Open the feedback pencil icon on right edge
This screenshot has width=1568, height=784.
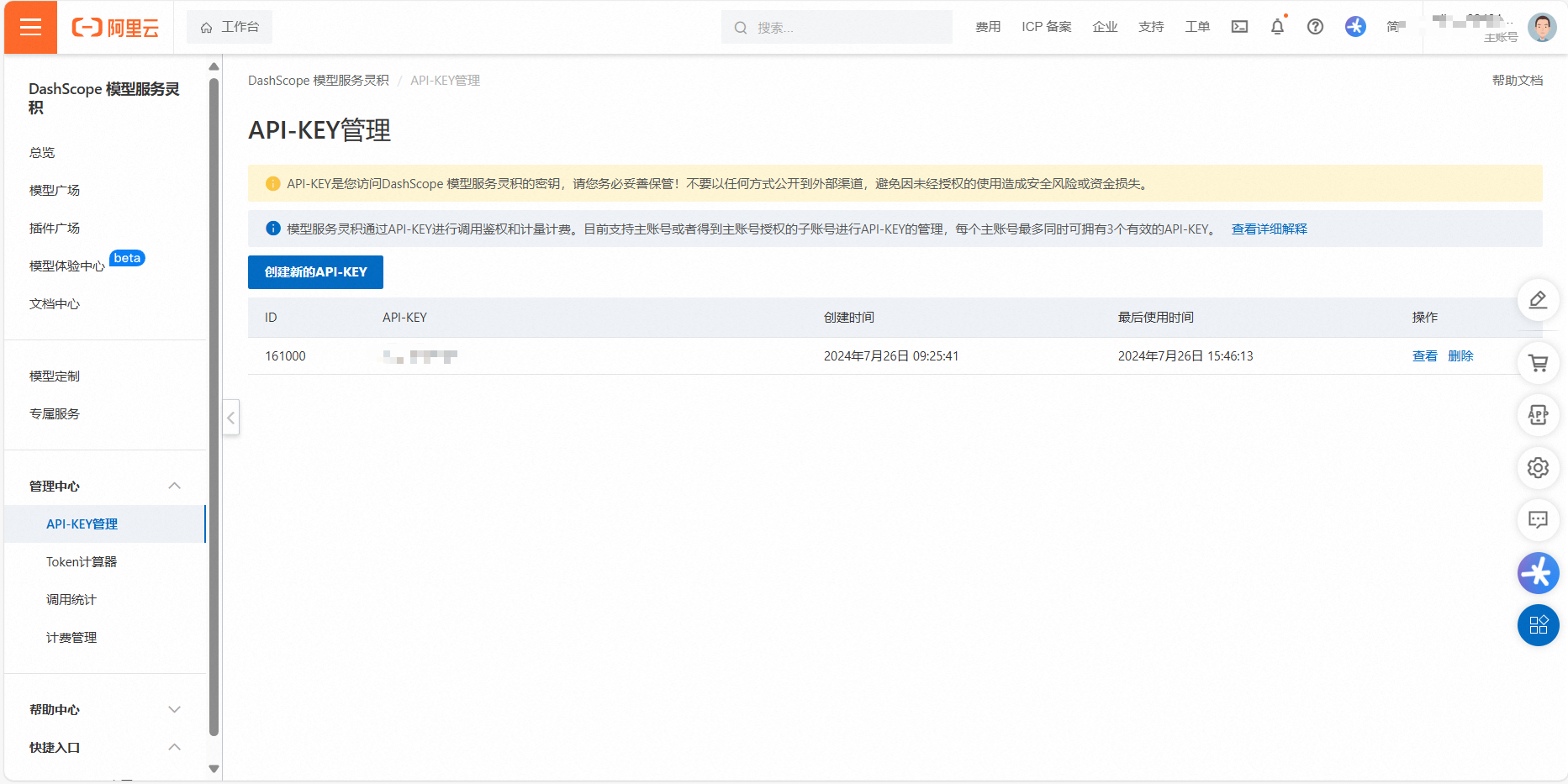[1538, 300]
